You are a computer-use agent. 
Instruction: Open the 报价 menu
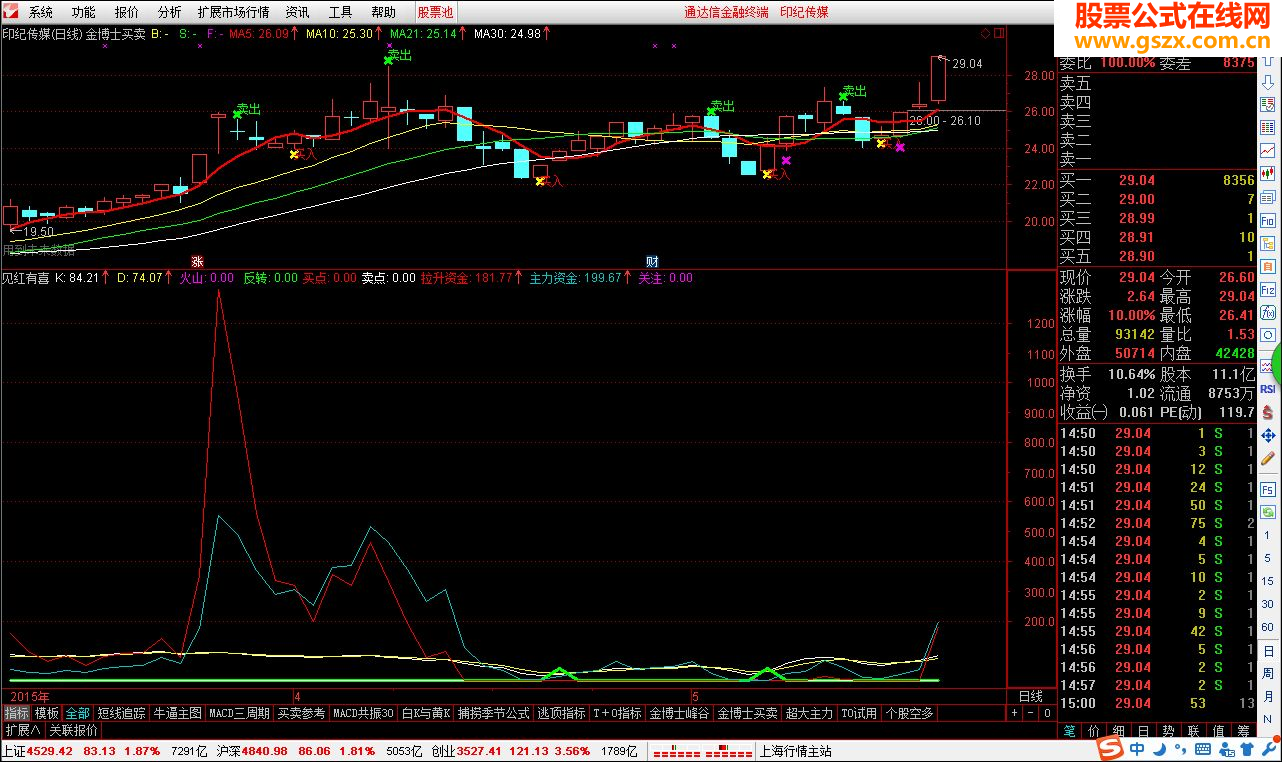tap(127, 12)
